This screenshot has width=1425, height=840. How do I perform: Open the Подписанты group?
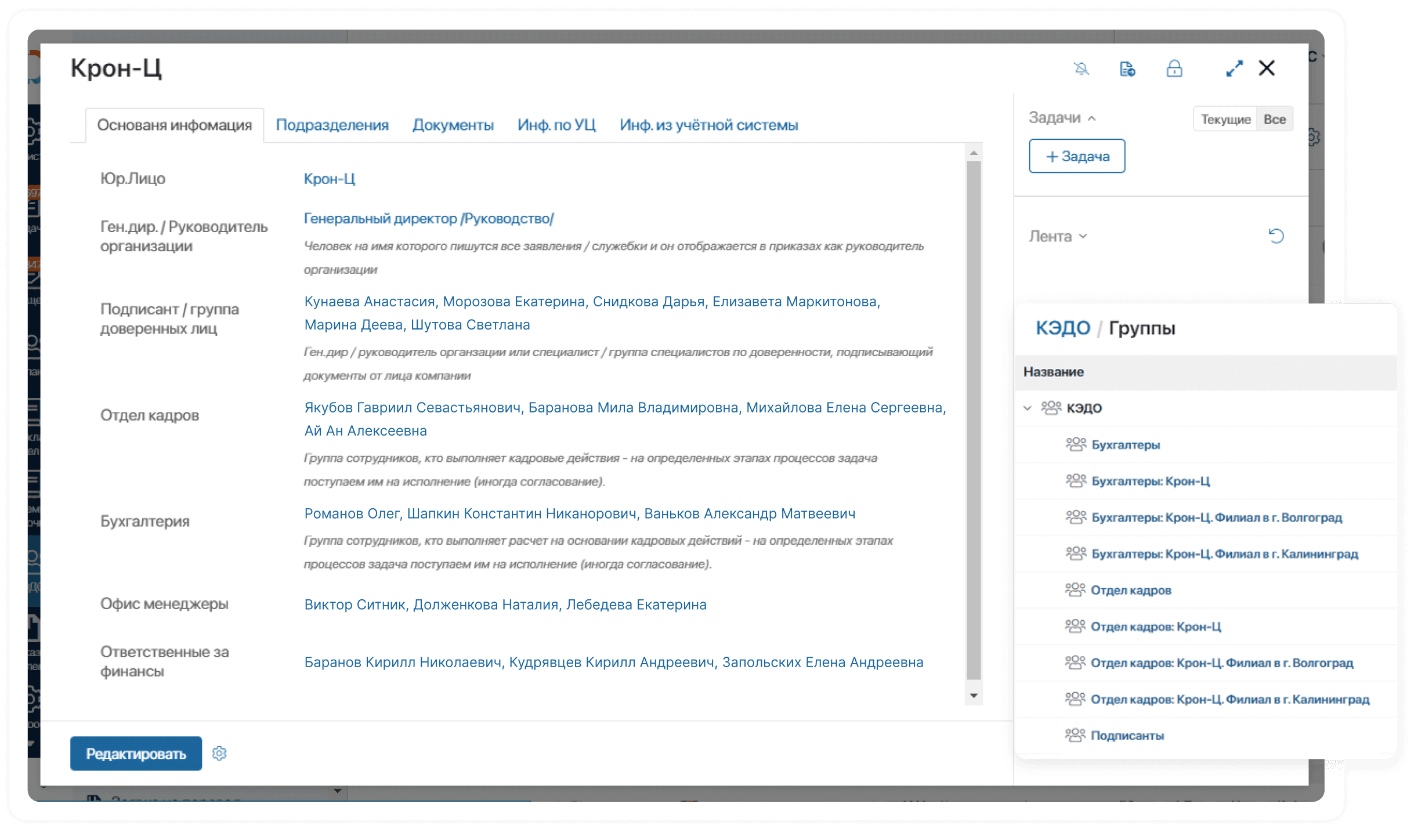click(1127, 736)
